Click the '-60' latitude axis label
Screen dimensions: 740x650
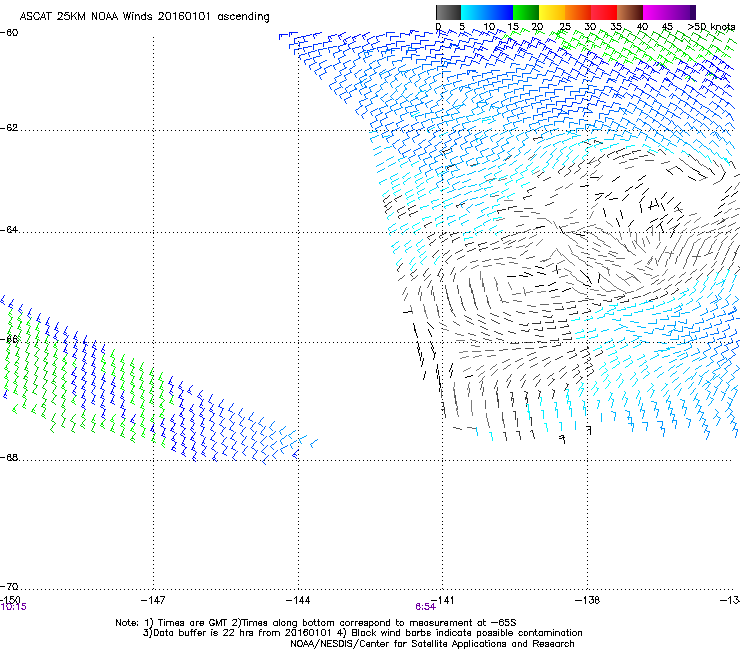9,33
